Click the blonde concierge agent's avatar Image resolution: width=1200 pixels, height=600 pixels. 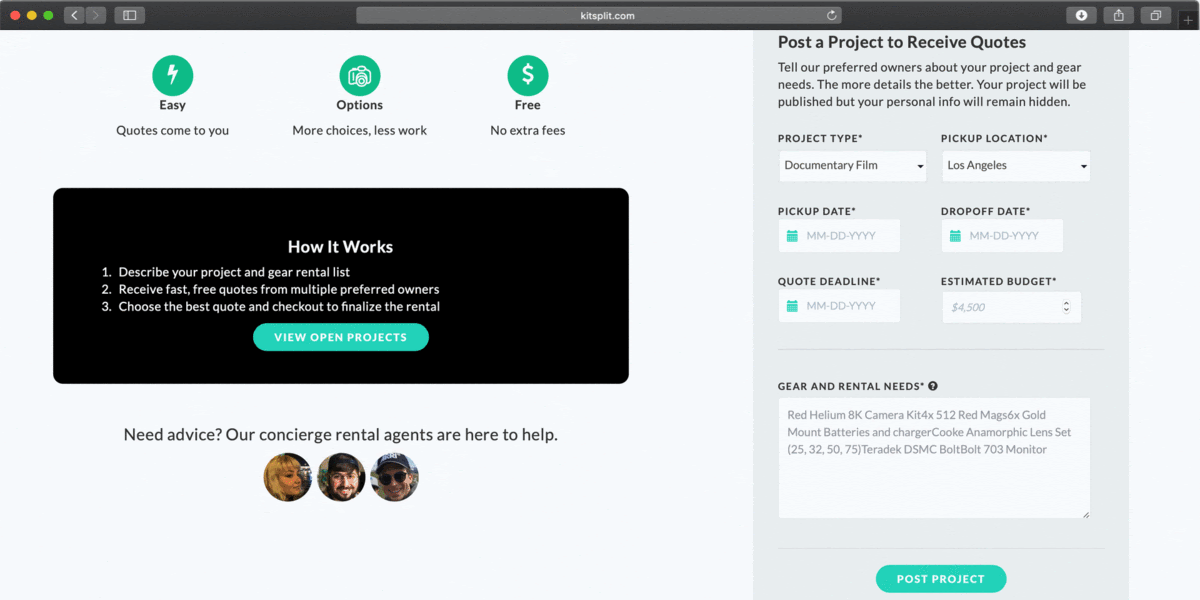point(288,477)
